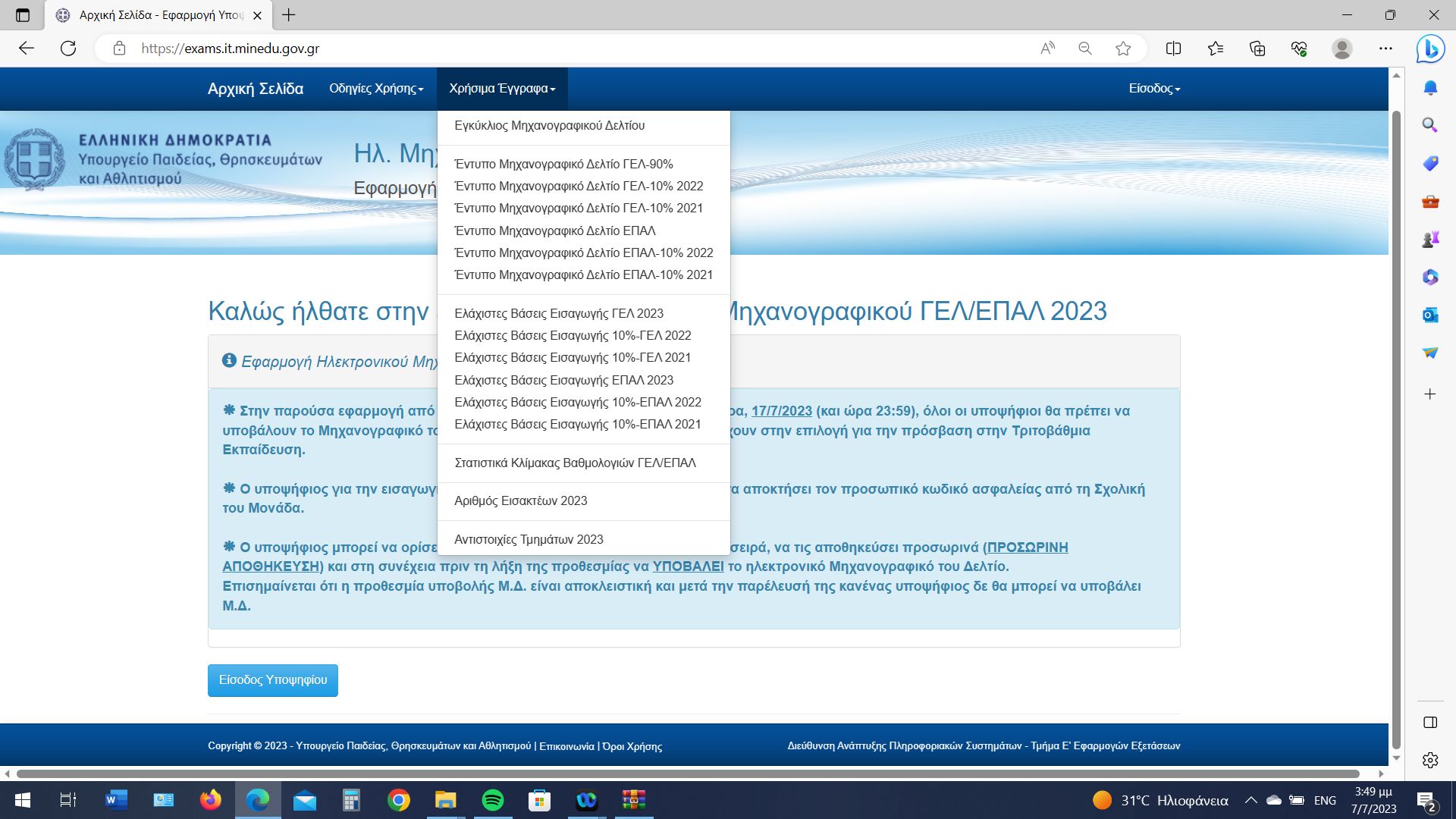Open Bing Chat sidebar icon

point(1430,49)
